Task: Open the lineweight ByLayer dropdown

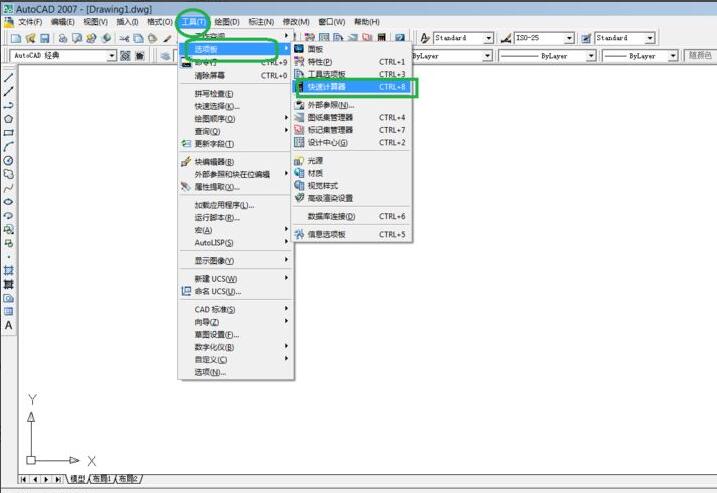Action: point(673,56)
